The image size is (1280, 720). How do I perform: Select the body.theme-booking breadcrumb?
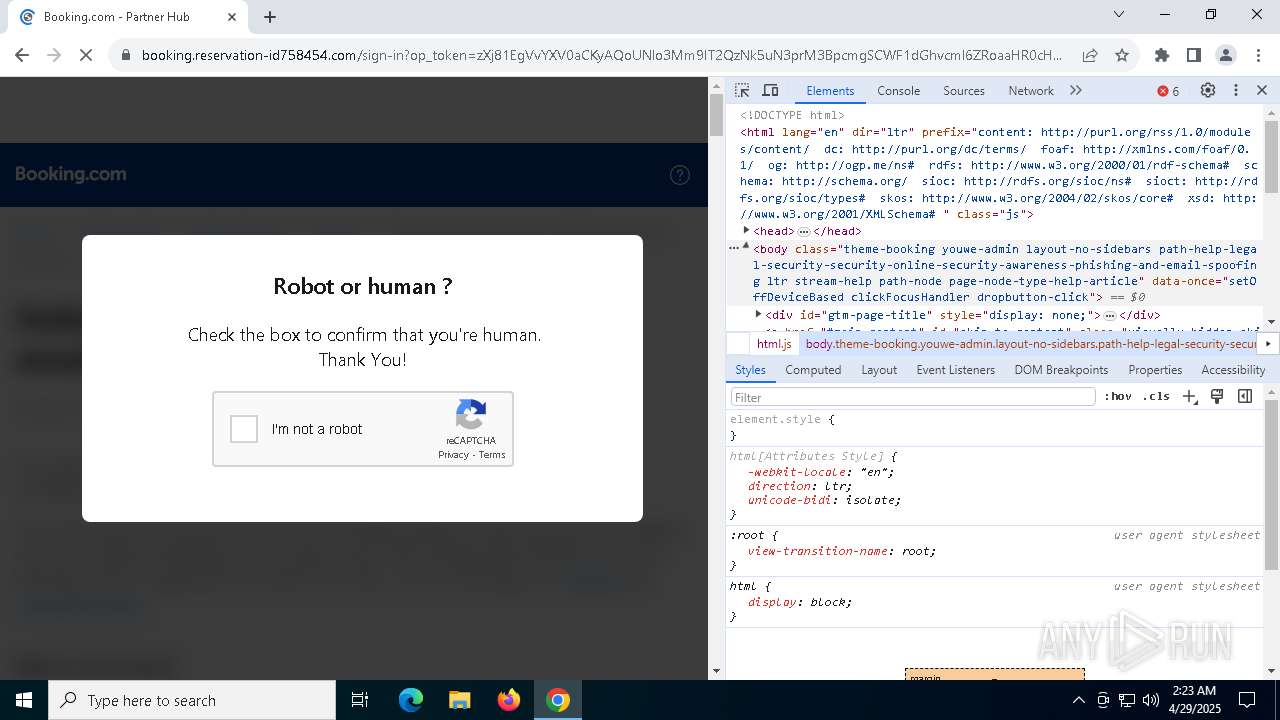point(1030,344)
